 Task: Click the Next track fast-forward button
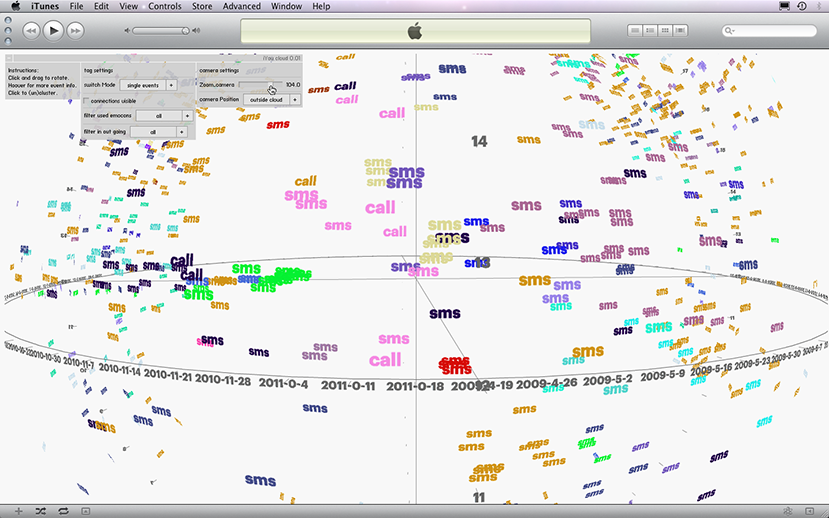pos(78,31)
